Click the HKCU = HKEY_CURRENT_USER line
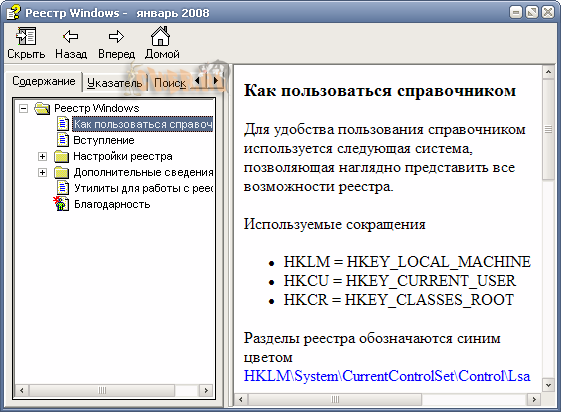This screenshot has width=561, height=412. [400, 281]
